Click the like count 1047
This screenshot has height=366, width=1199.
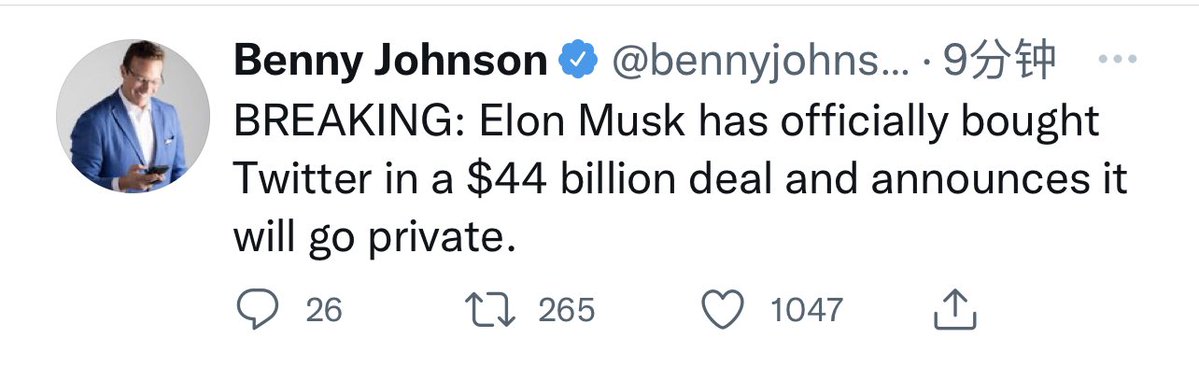pyautogui.click(x=807, y=310)
